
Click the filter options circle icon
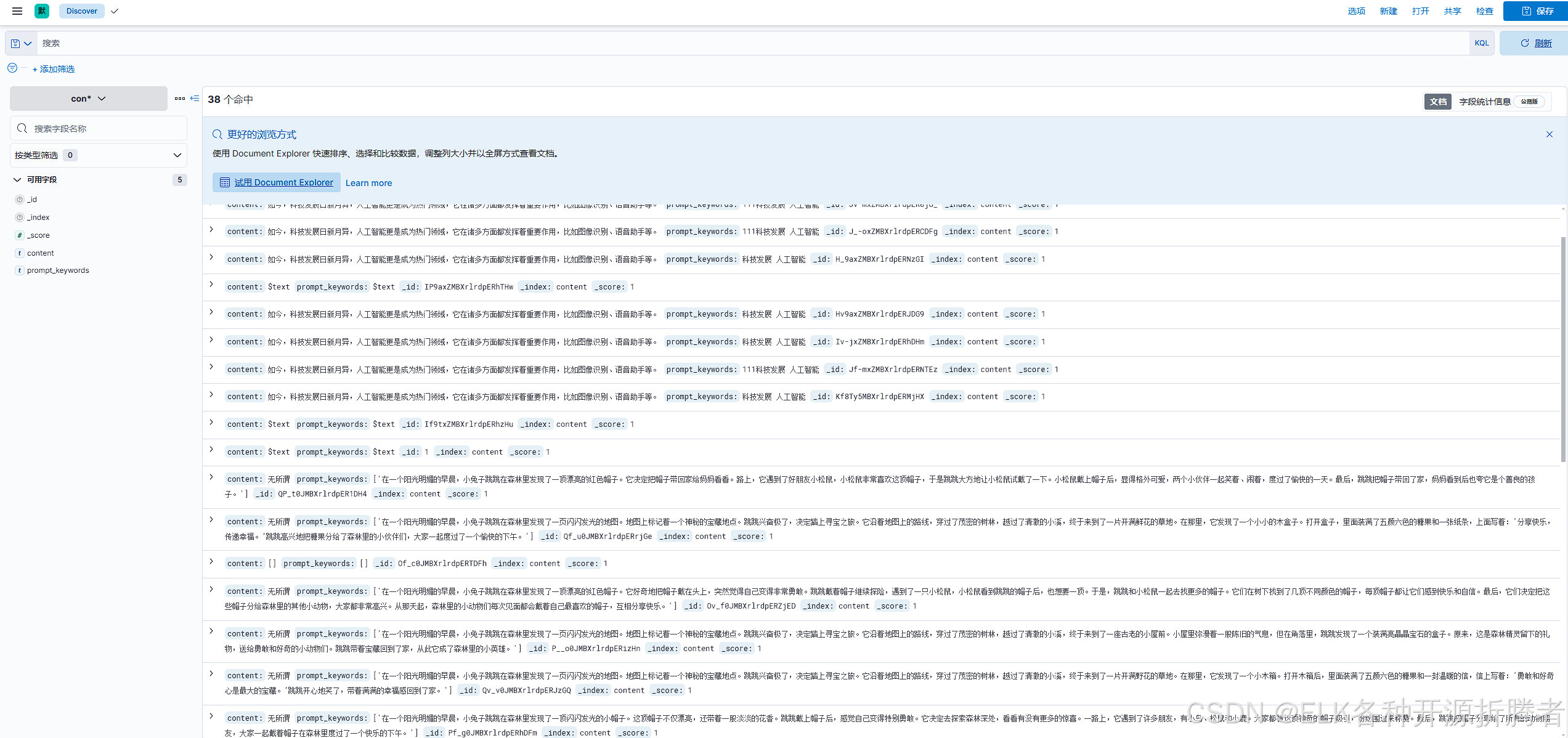(x=12, y=68)
